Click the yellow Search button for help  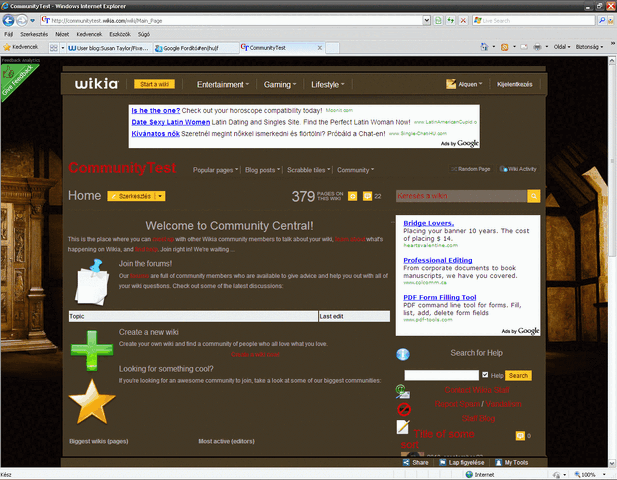[518, 375]
